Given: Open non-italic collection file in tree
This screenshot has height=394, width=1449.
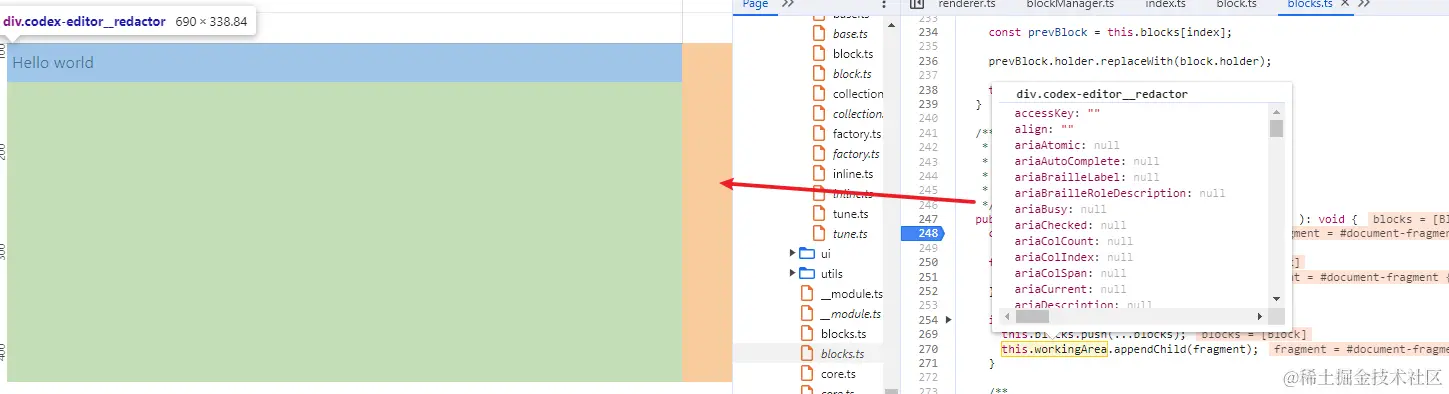Looking at the screenshot, I should pos(858,94).
